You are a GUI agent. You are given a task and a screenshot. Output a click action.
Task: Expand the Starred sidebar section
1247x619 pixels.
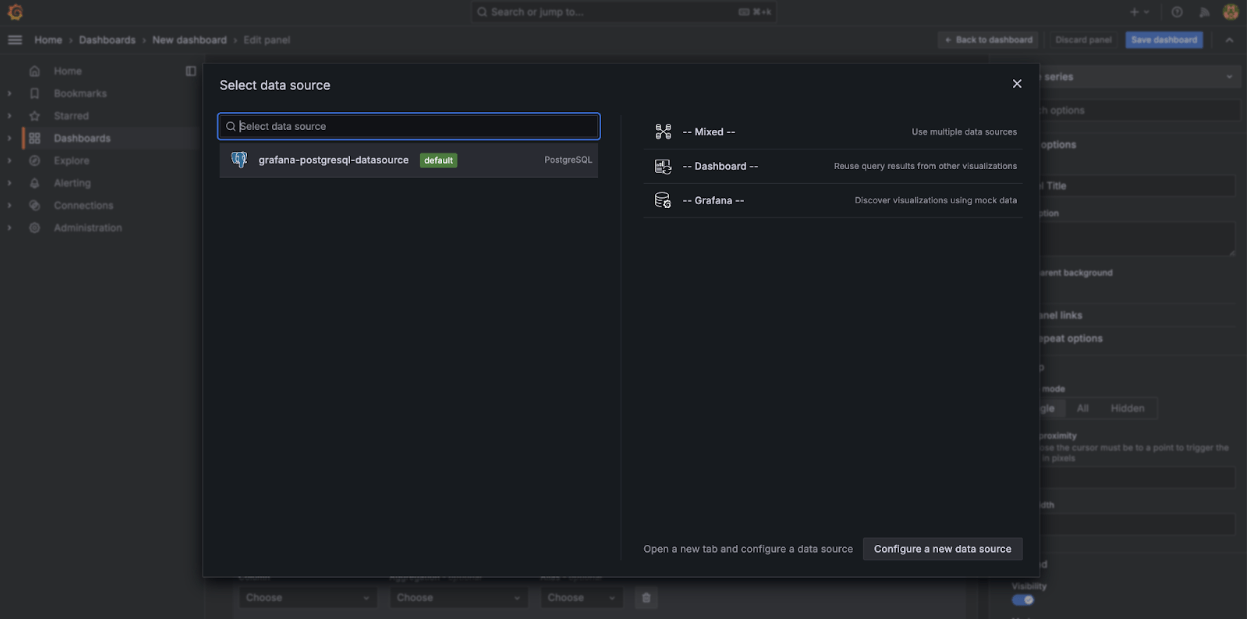click(x=10, y=116)
